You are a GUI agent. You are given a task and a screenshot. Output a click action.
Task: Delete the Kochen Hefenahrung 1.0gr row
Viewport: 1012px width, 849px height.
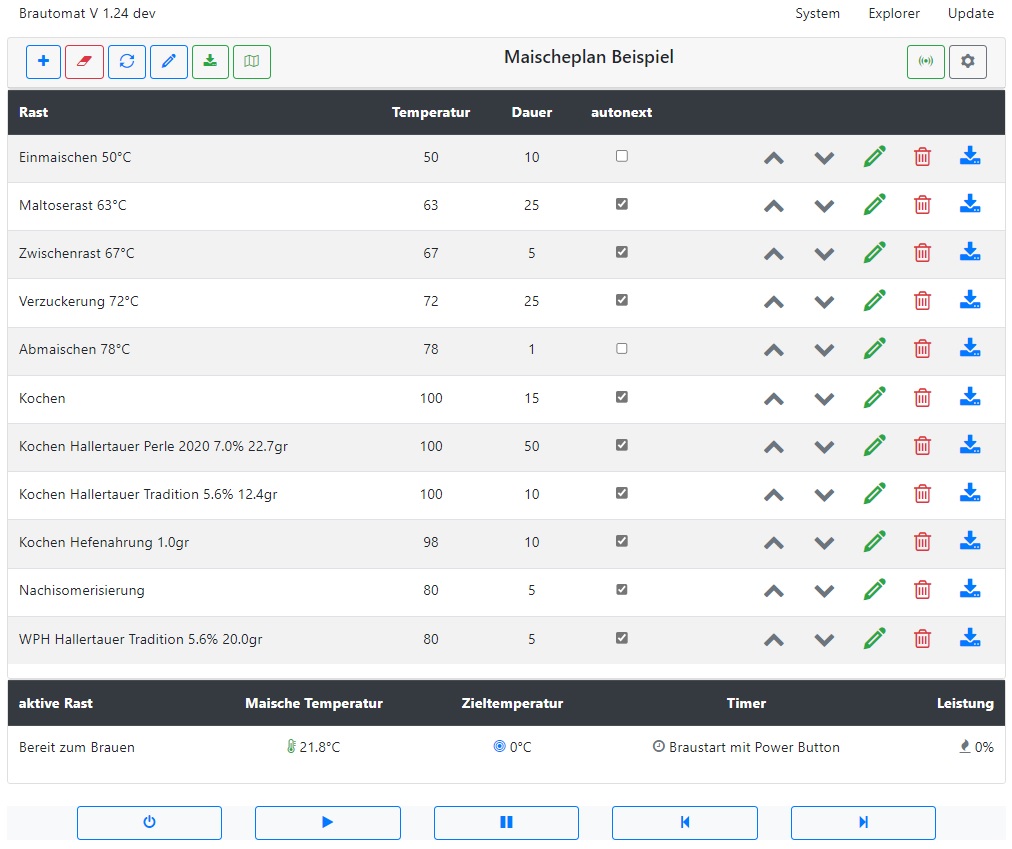coord(922,542)
